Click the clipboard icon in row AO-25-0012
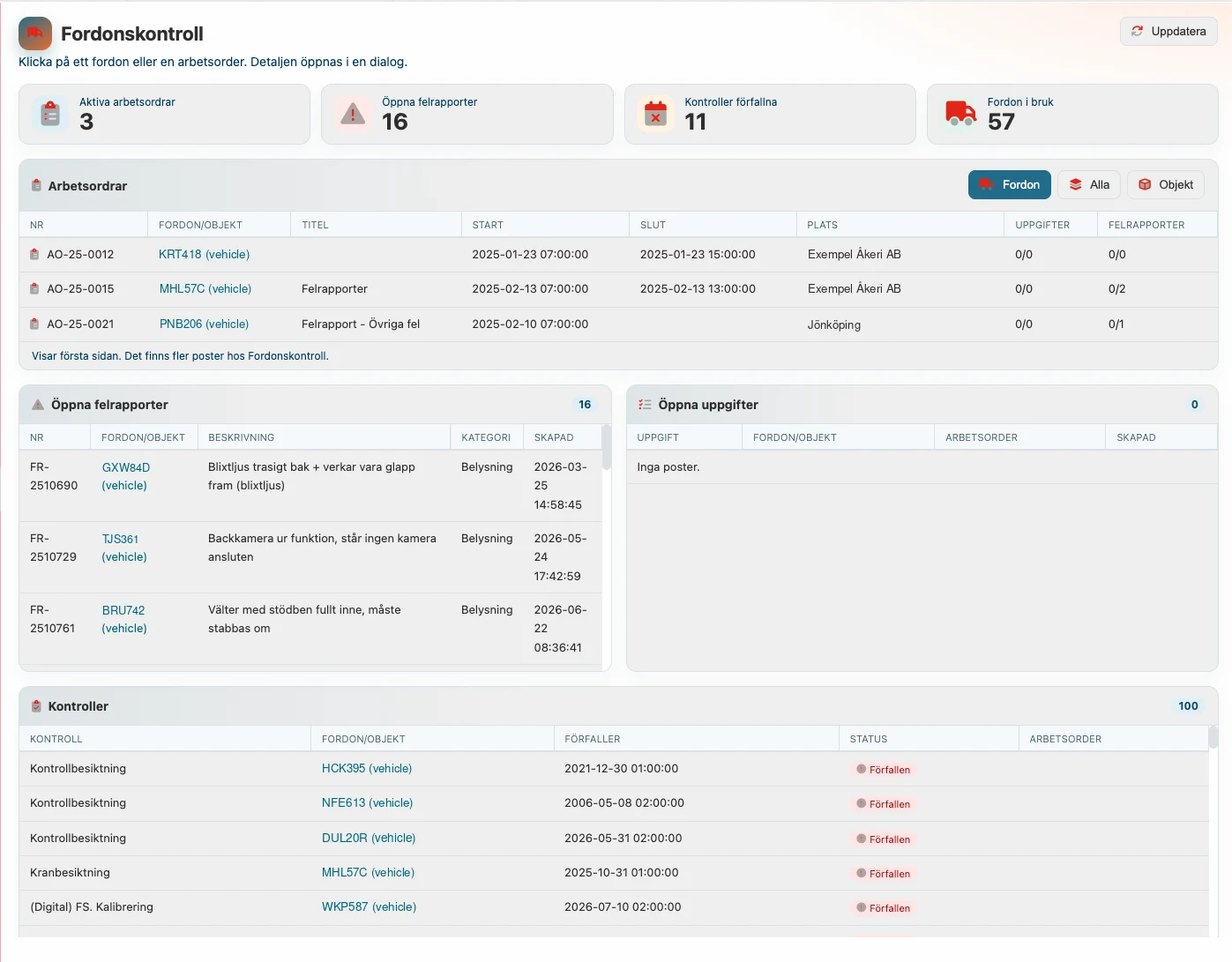Screen dimensions: 1232x962 click(x=34, y=255)
